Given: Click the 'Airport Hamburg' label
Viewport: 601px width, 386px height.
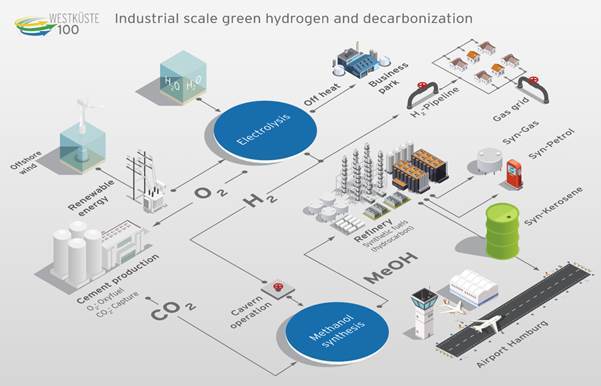Looking at the screenshot, I should [x=512, y=344].
